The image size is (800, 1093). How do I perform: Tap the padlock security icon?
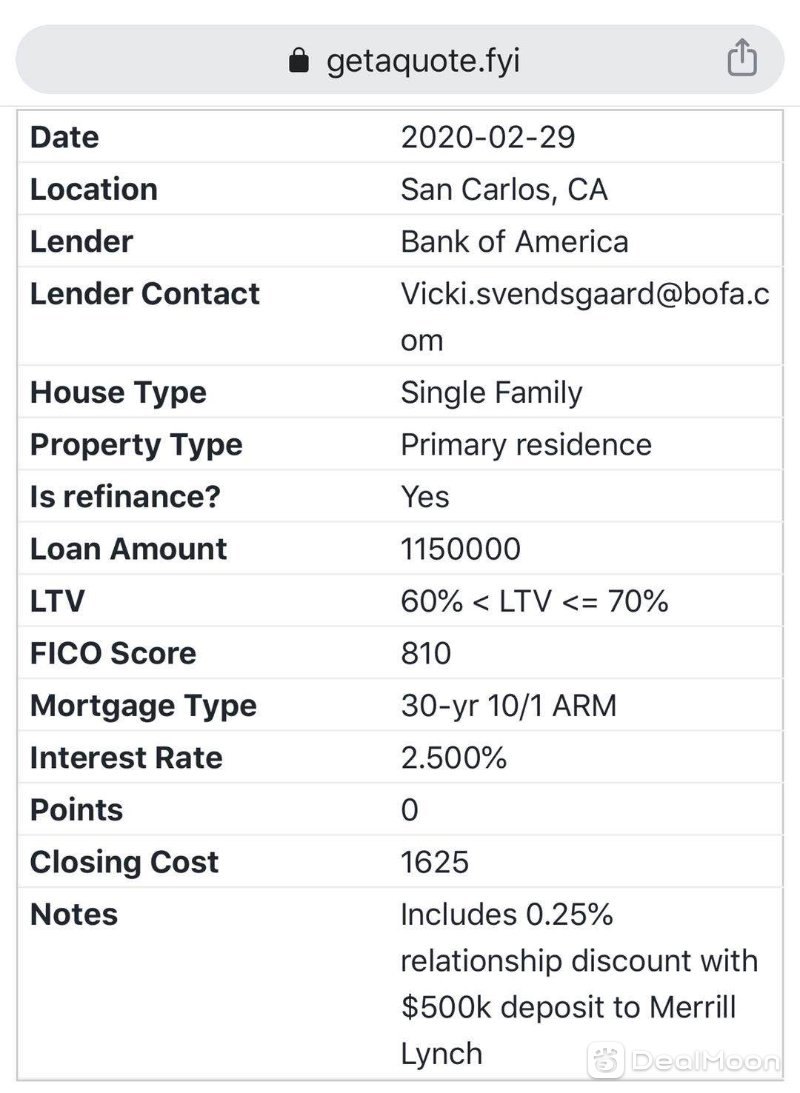pos(299,61)
